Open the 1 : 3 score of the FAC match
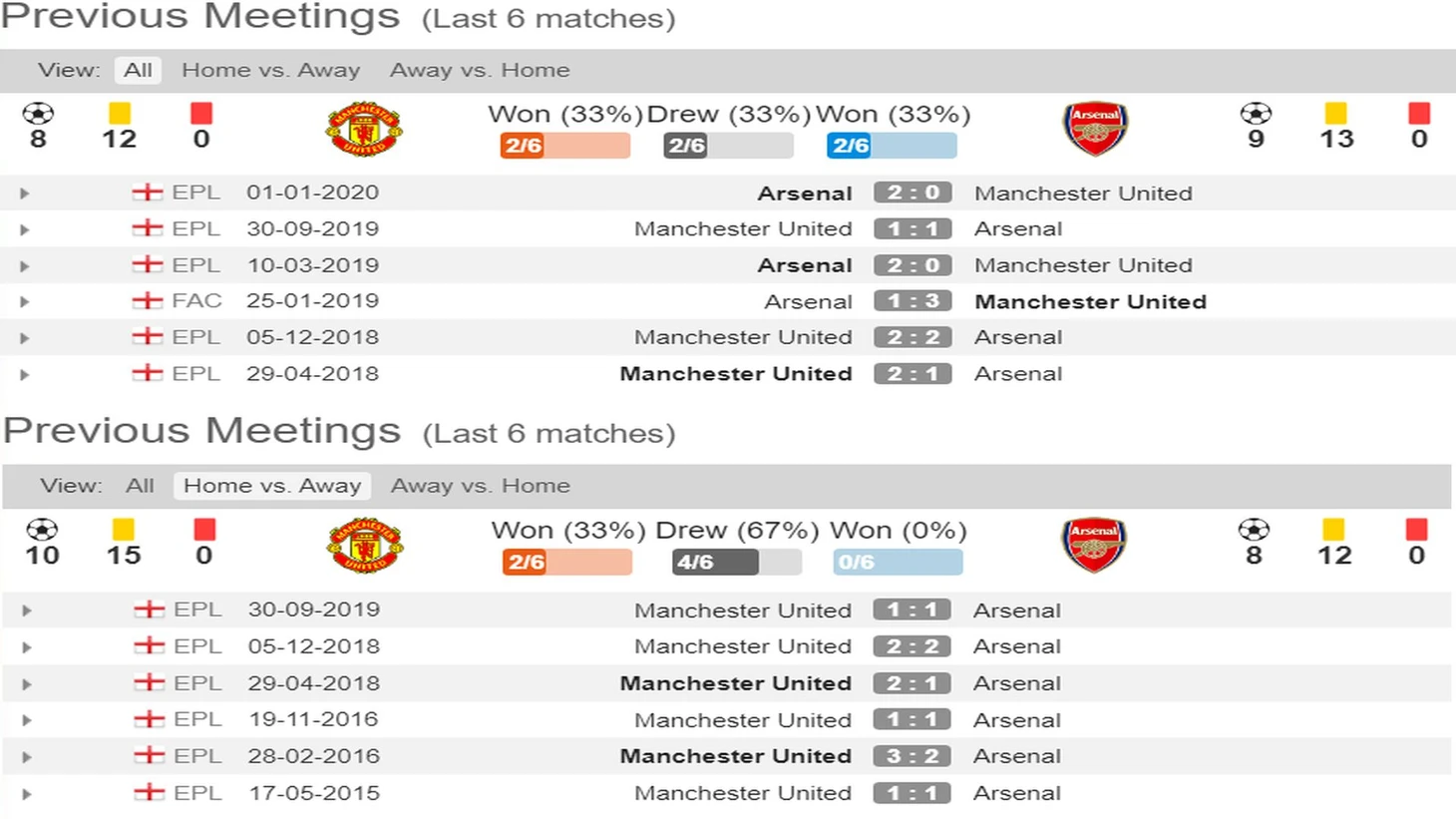The height and width of the screenshot is (819, 1456). point(912,301)
